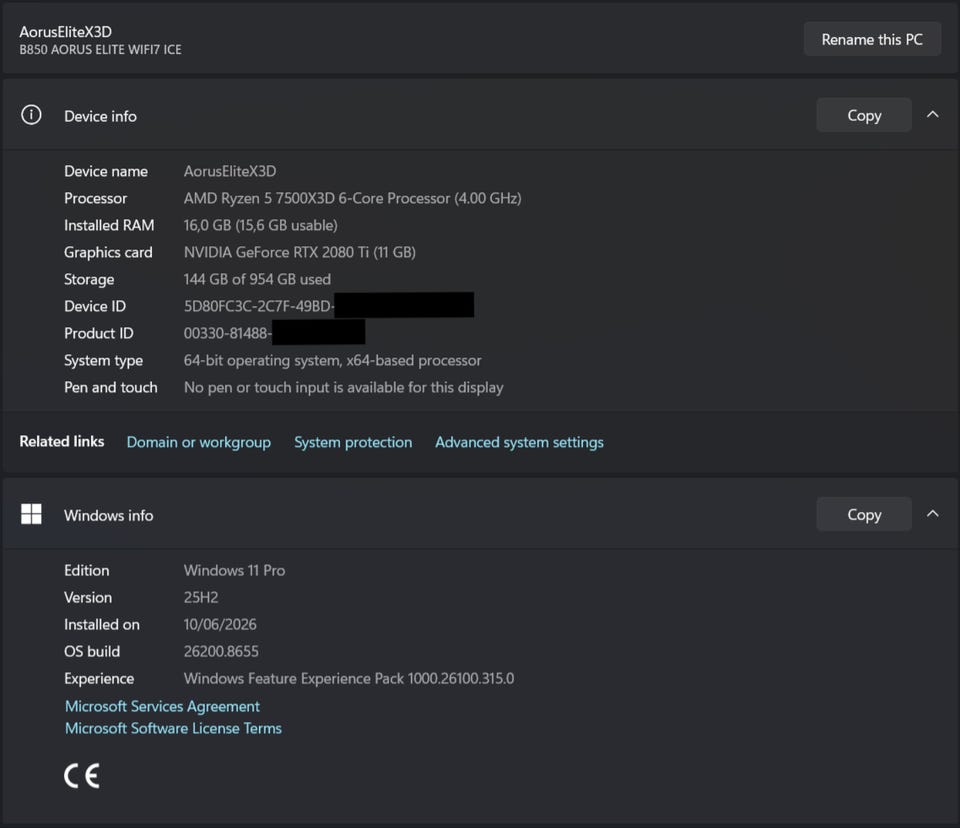960x828 pixels.
Task: Select NVIDIA GeForce RTX 2080 Ti text
Action: [x=299, y=252]
